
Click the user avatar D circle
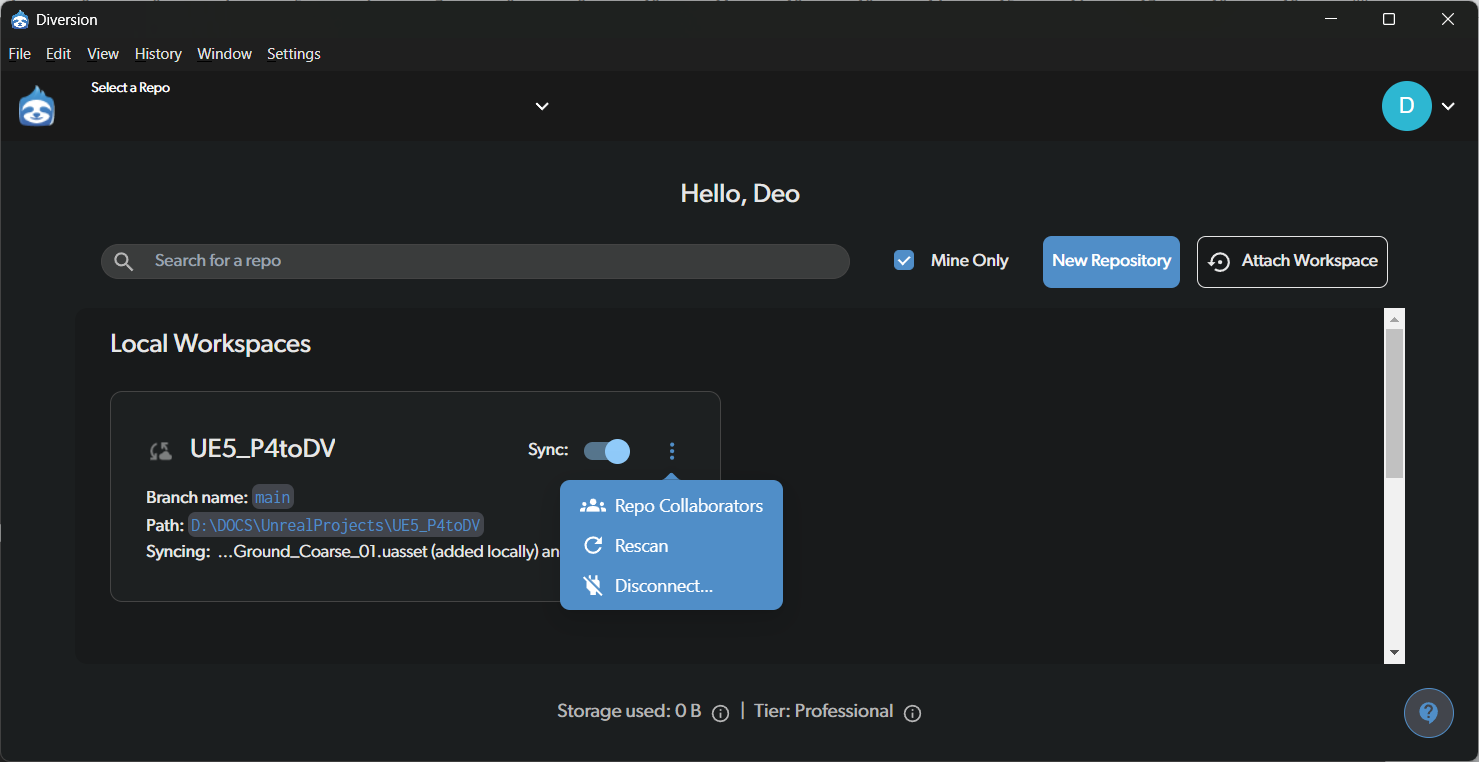[1406, 106]
